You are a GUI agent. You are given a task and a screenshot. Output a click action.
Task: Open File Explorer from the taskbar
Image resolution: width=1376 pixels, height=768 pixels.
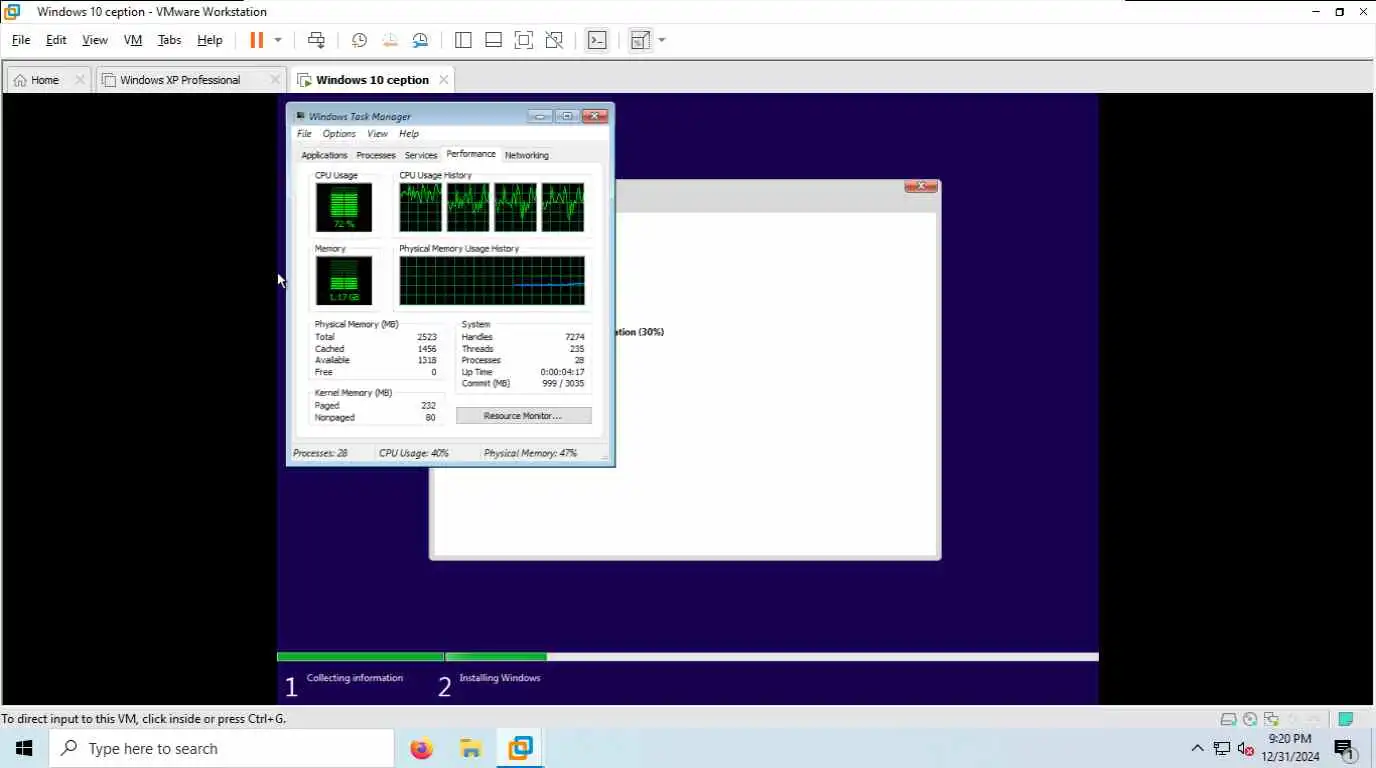(x=471, y=748)
